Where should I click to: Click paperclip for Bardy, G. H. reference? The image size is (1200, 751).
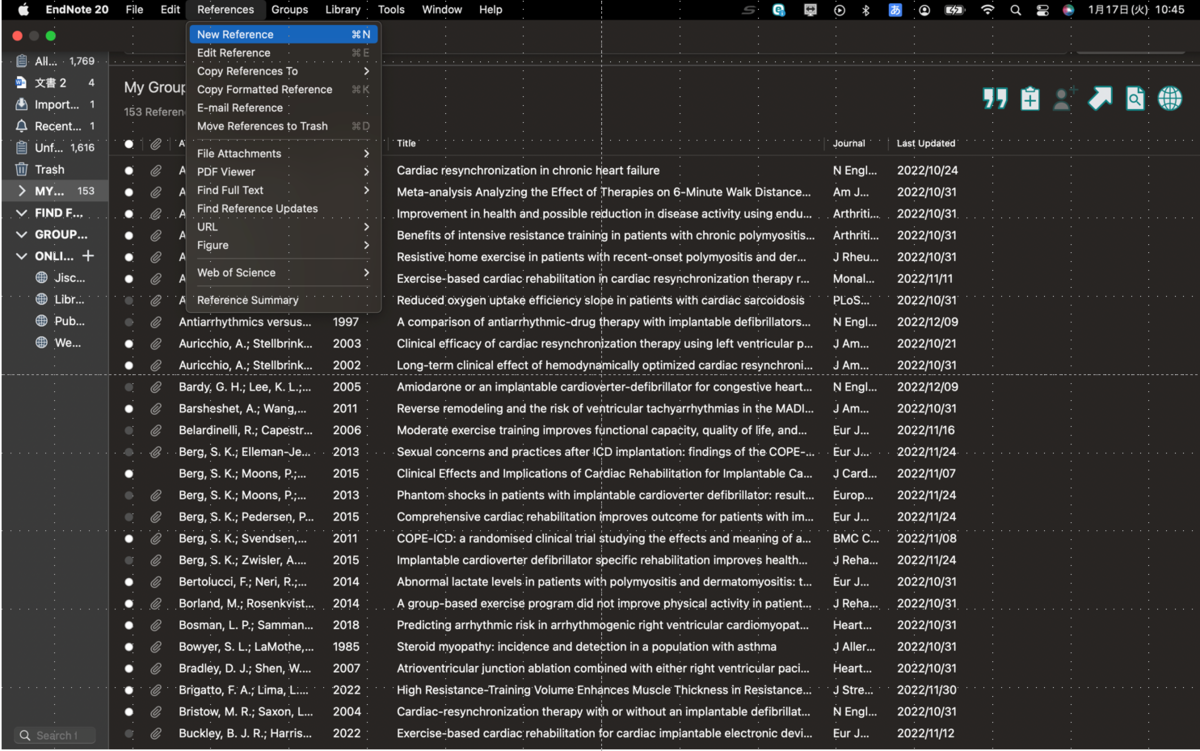point(156,387)
